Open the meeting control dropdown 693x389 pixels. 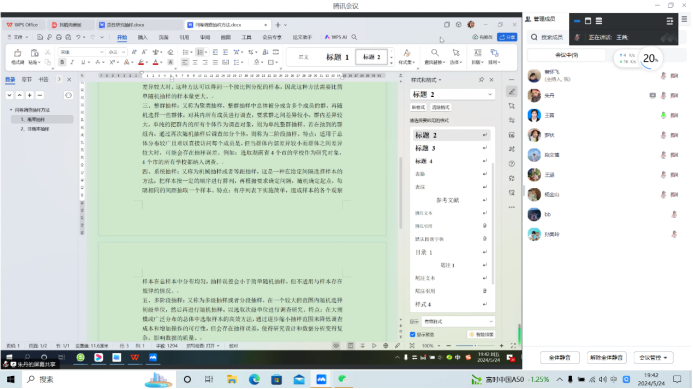coord(654,357)
